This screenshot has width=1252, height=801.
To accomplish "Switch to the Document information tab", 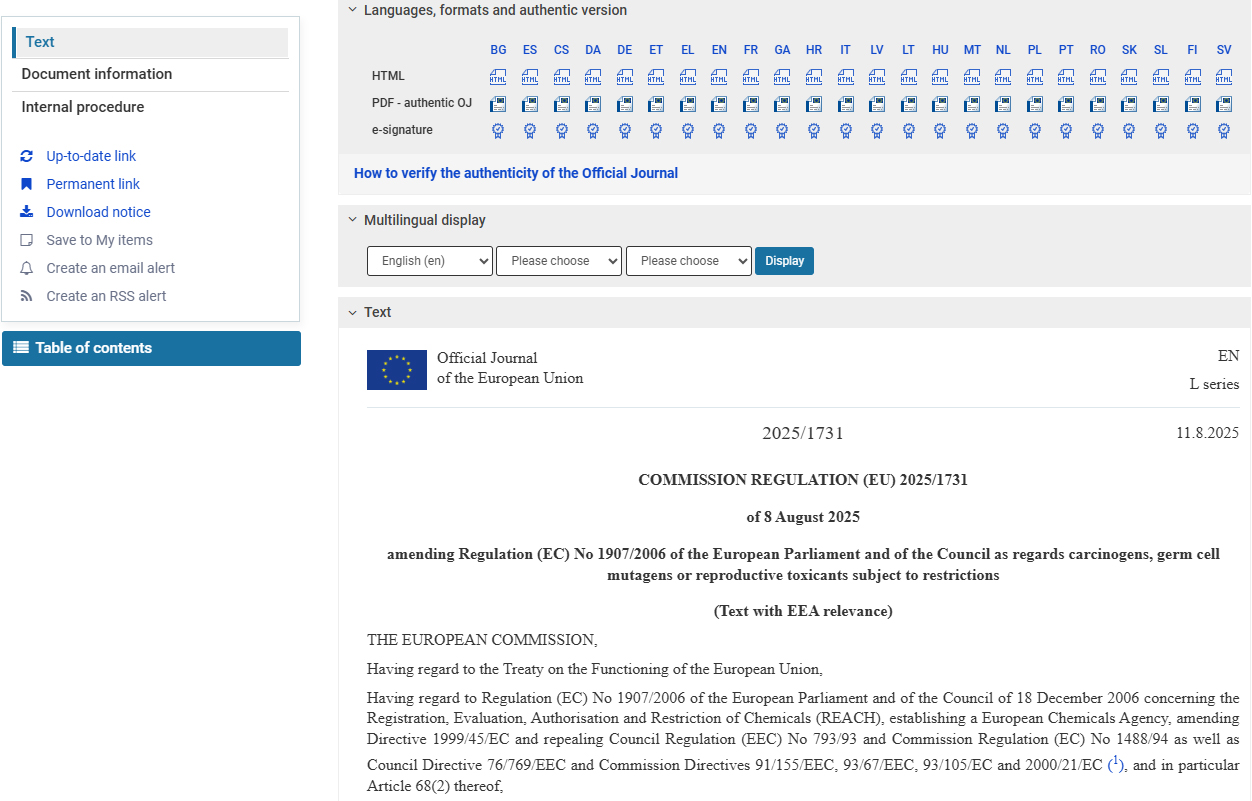I will 97,74.
